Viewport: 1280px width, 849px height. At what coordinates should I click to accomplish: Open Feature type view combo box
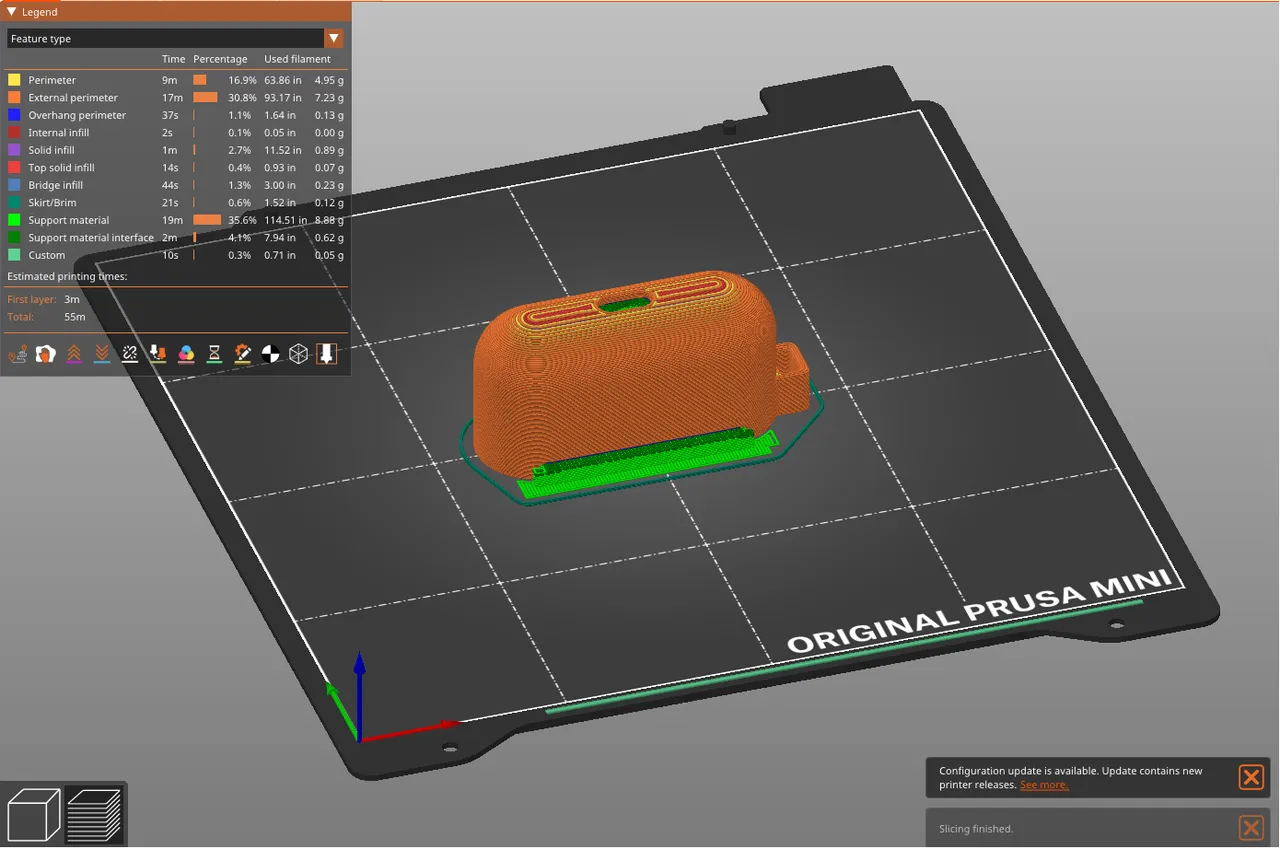pos(175,38)
